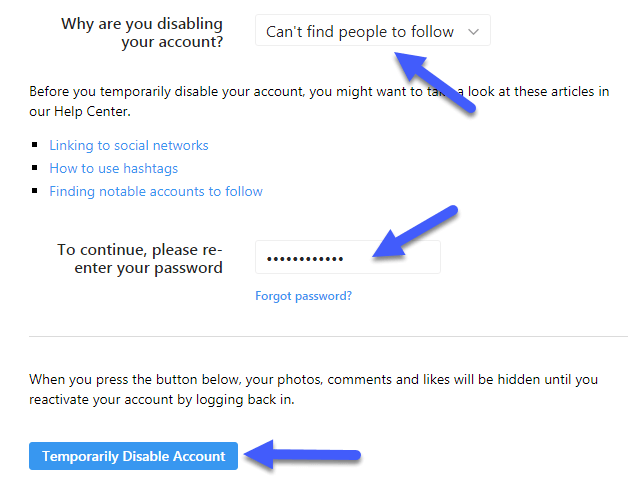Screen dimensions: 641x497
Task: Open the disable reason dropdown
Action: [x=360, y=32]
